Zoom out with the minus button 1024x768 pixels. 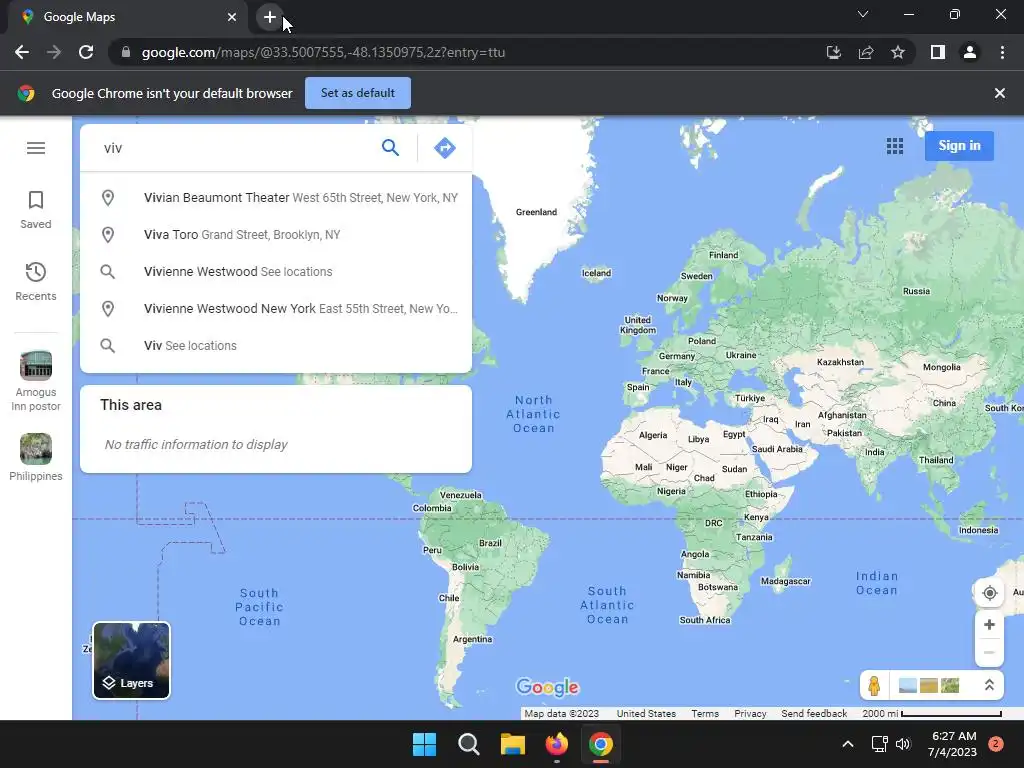click(x=989, y=652)
